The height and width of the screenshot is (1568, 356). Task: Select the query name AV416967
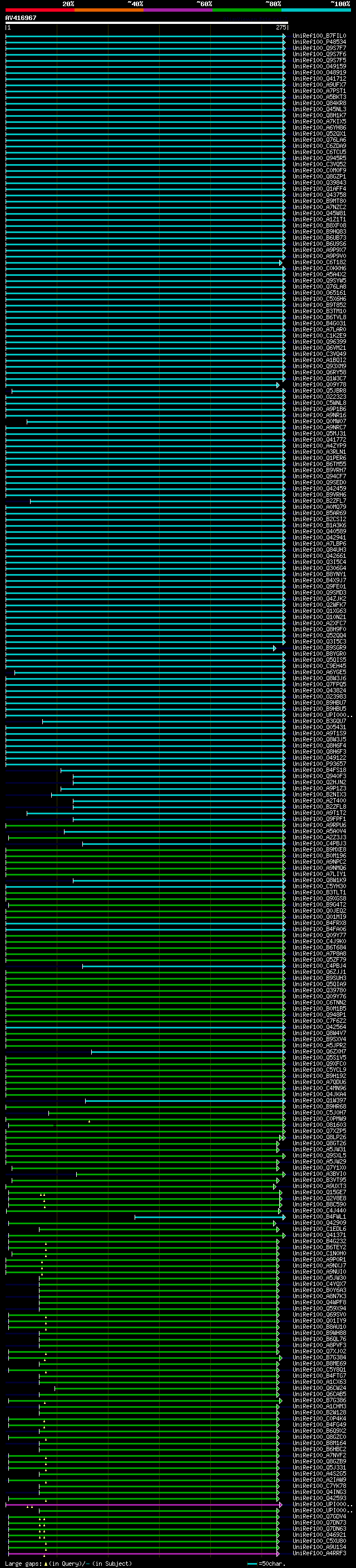(x=21, y=18)
